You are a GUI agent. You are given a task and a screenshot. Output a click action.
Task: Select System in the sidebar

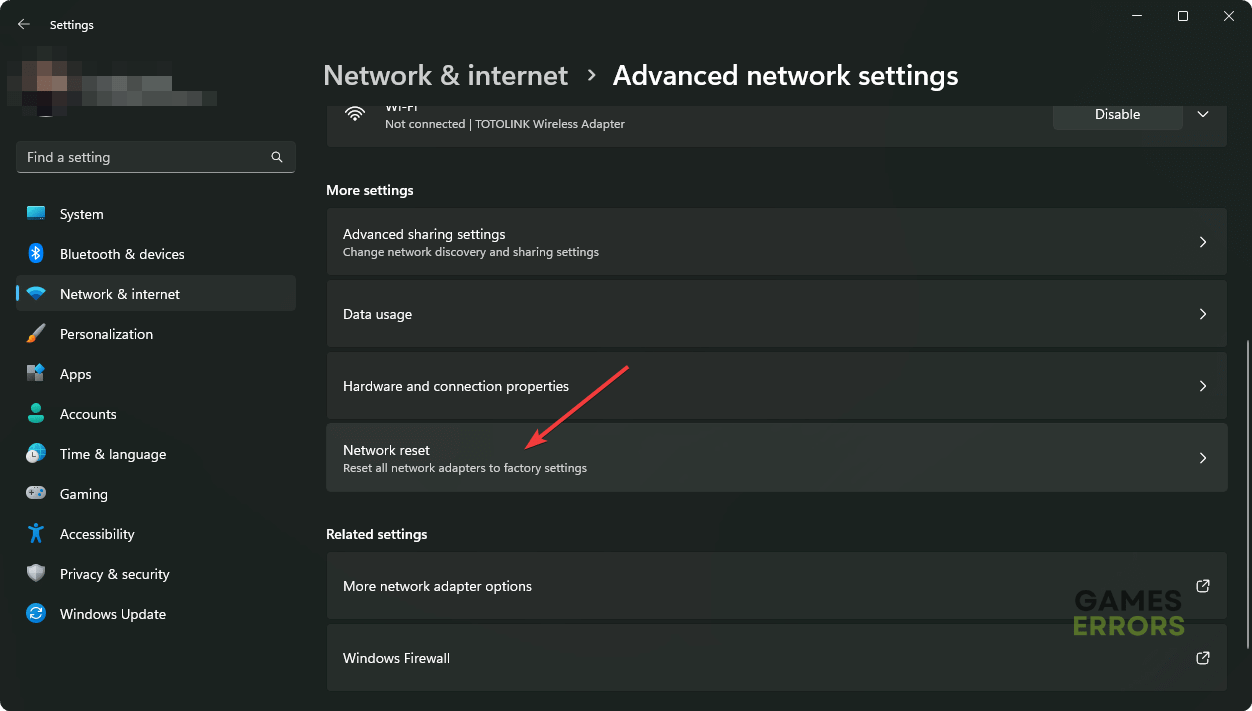pos(82,214)
